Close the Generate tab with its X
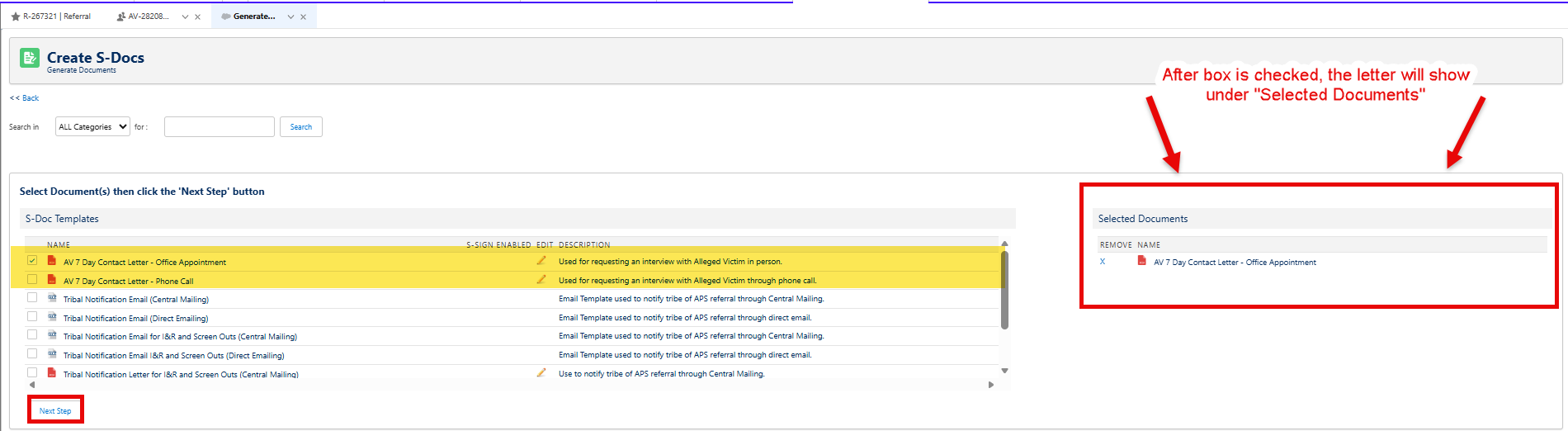Viewport: 1568px width, 431px height. (x=303, y=17)
